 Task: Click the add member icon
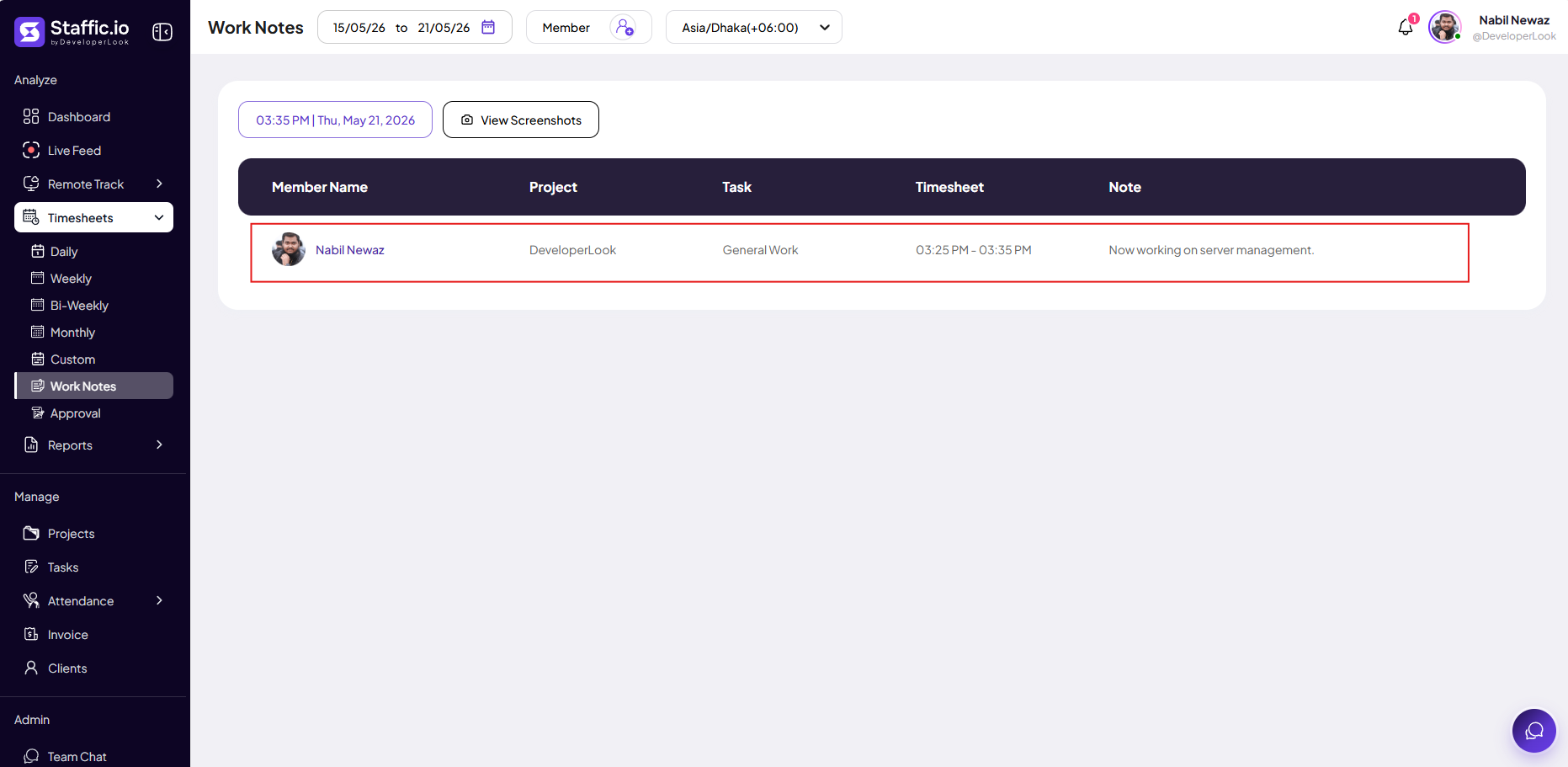624,27
